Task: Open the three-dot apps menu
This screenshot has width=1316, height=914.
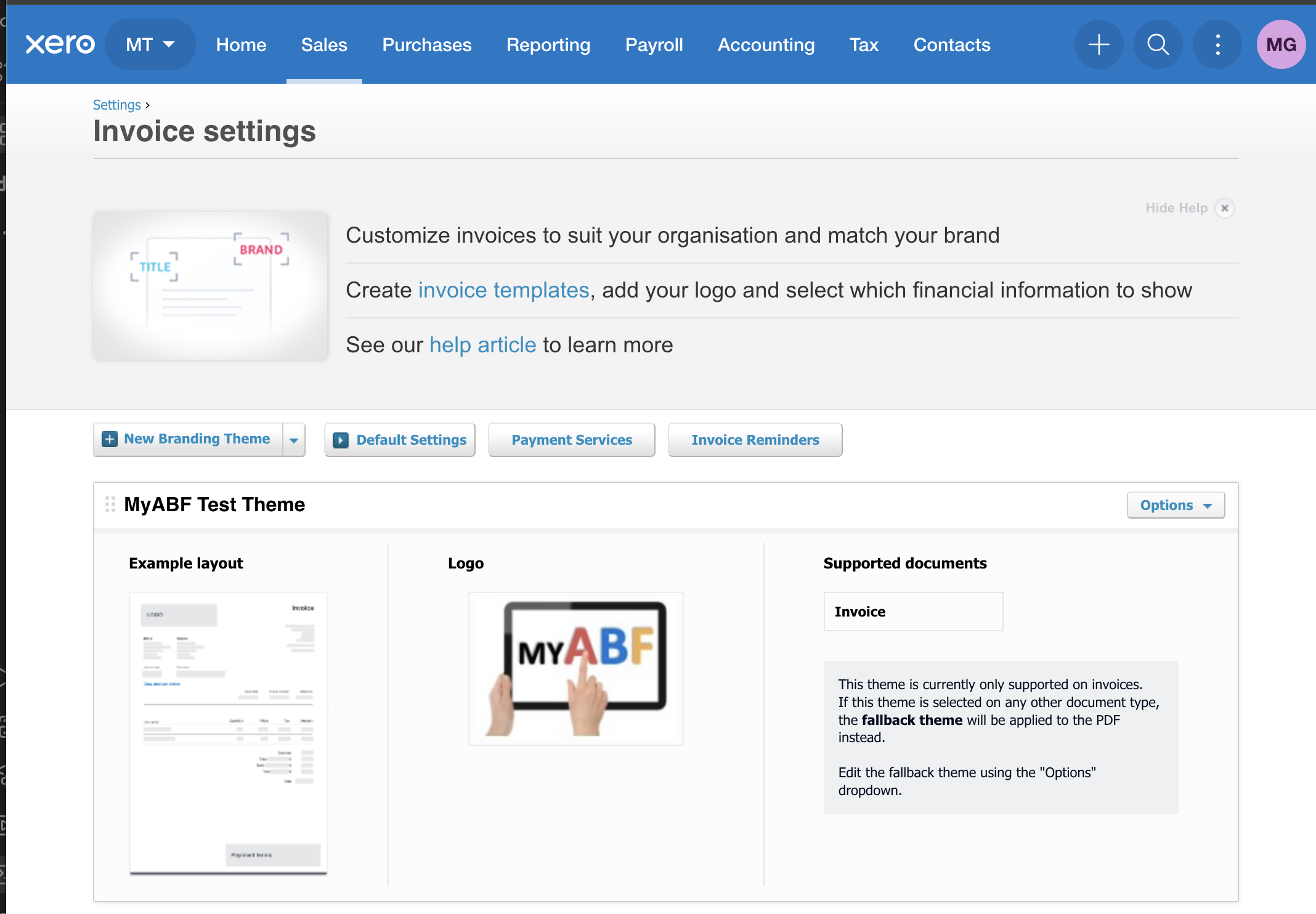Action: pos(1217,44)
